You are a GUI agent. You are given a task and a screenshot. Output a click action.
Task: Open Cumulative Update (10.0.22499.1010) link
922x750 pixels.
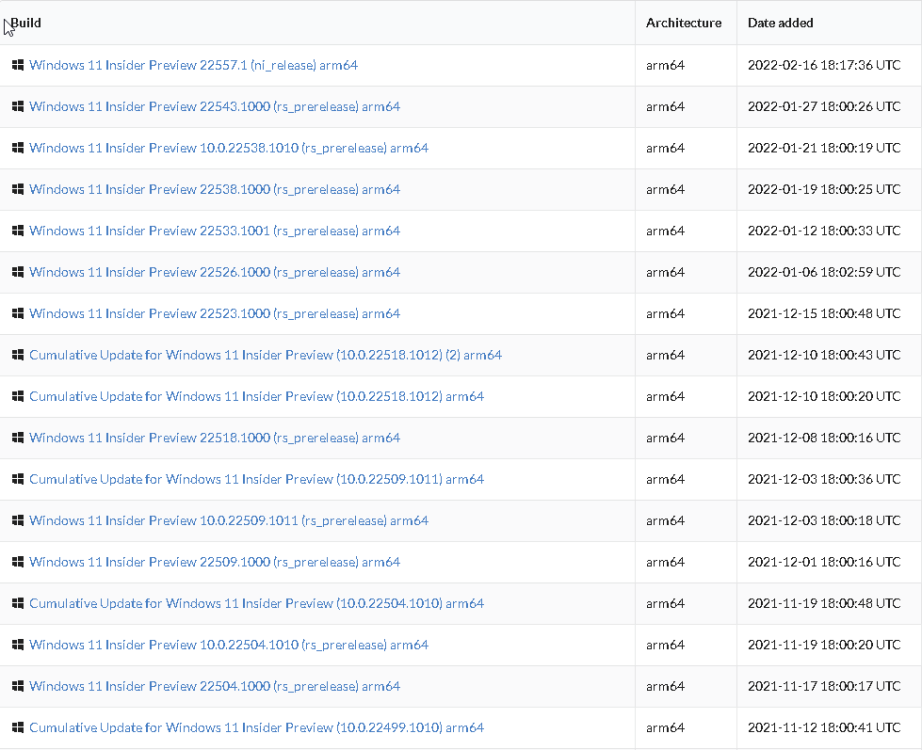pos(257,728)
